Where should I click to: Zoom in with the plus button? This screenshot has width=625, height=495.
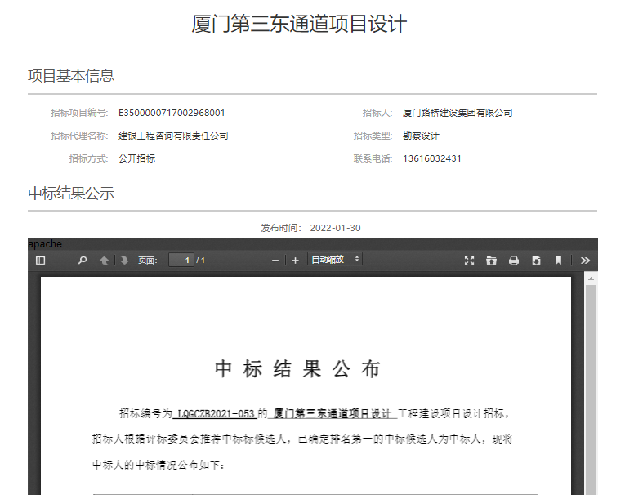click(x=295, y=261)
